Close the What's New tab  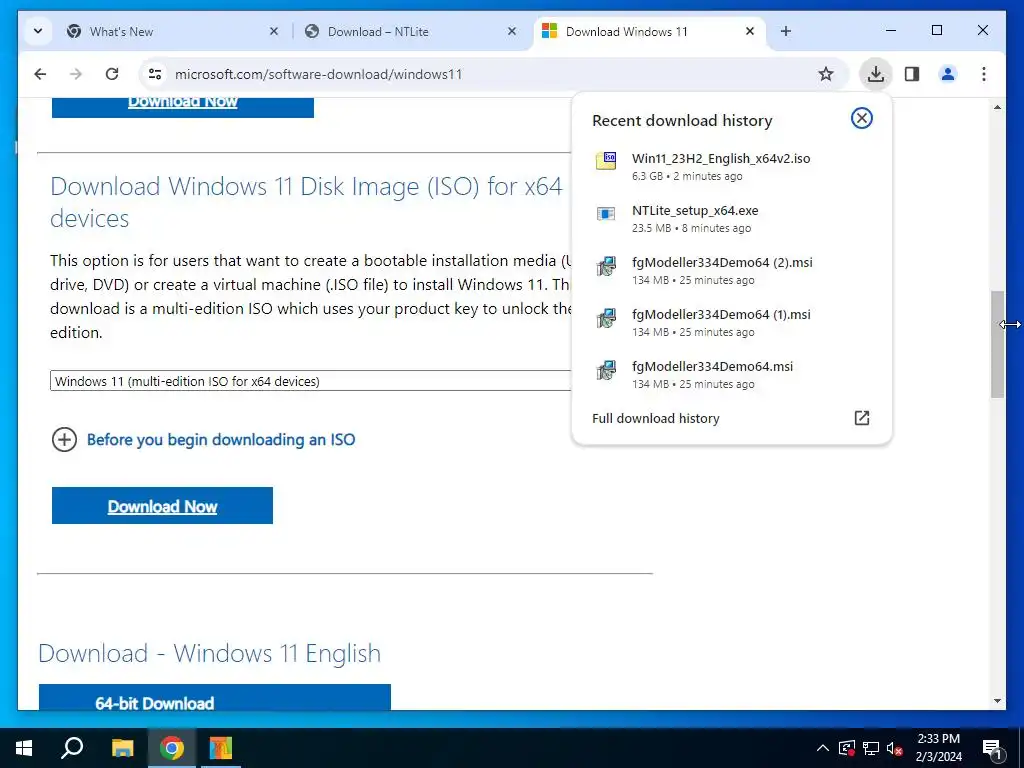click(274, 31)
